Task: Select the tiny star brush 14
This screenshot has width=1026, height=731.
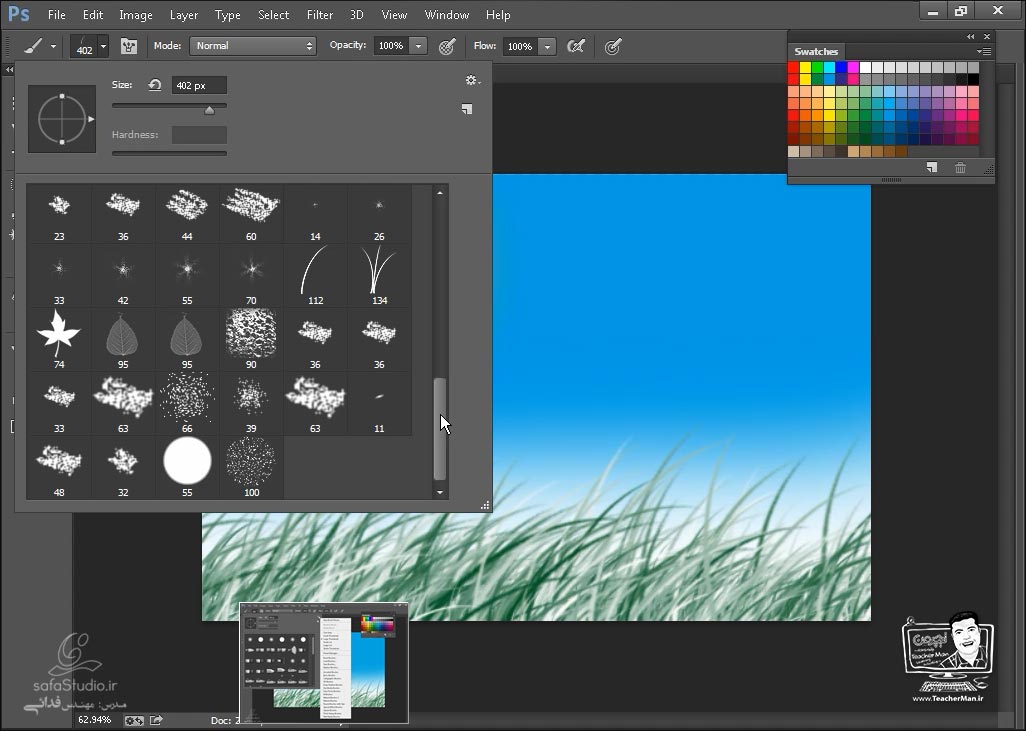Action: click(315, 212)
